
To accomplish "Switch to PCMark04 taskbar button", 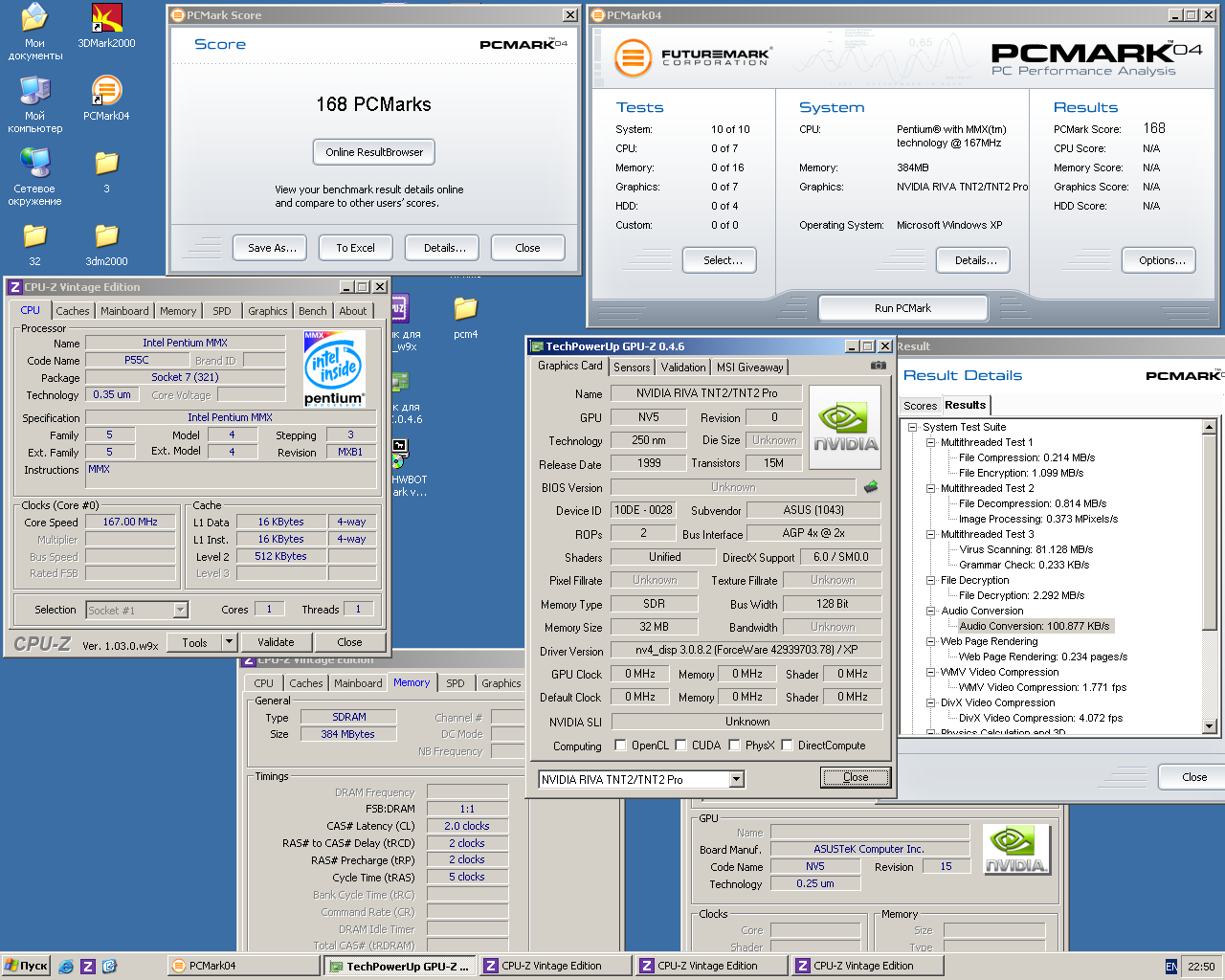I will click(x=243, y=967).
